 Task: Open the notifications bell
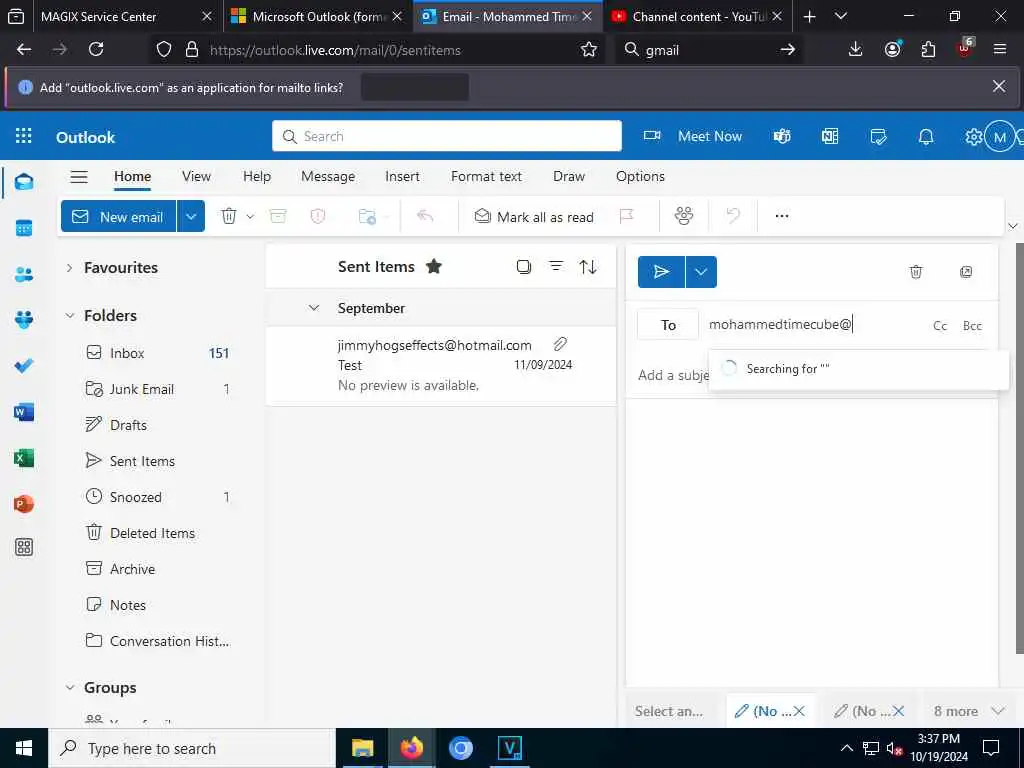(x=926, y=136)
